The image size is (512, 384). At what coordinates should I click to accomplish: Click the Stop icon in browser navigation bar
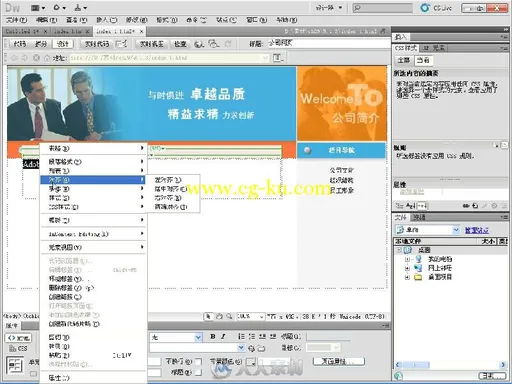pos(36,58)
